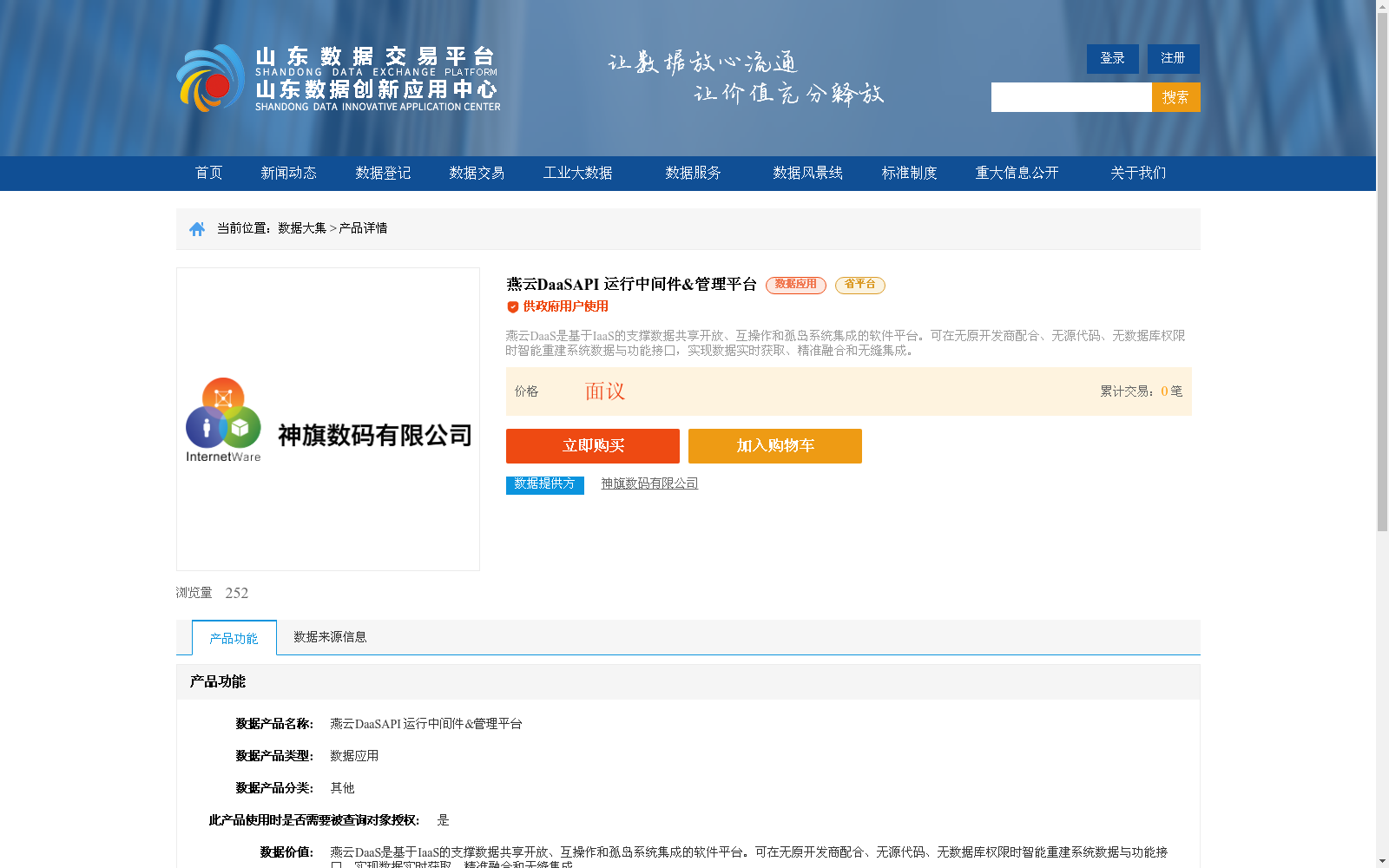Screen dimensions: 1389x868
Task: Open the 数据风景线 menu item
Action: click(807, 173)
